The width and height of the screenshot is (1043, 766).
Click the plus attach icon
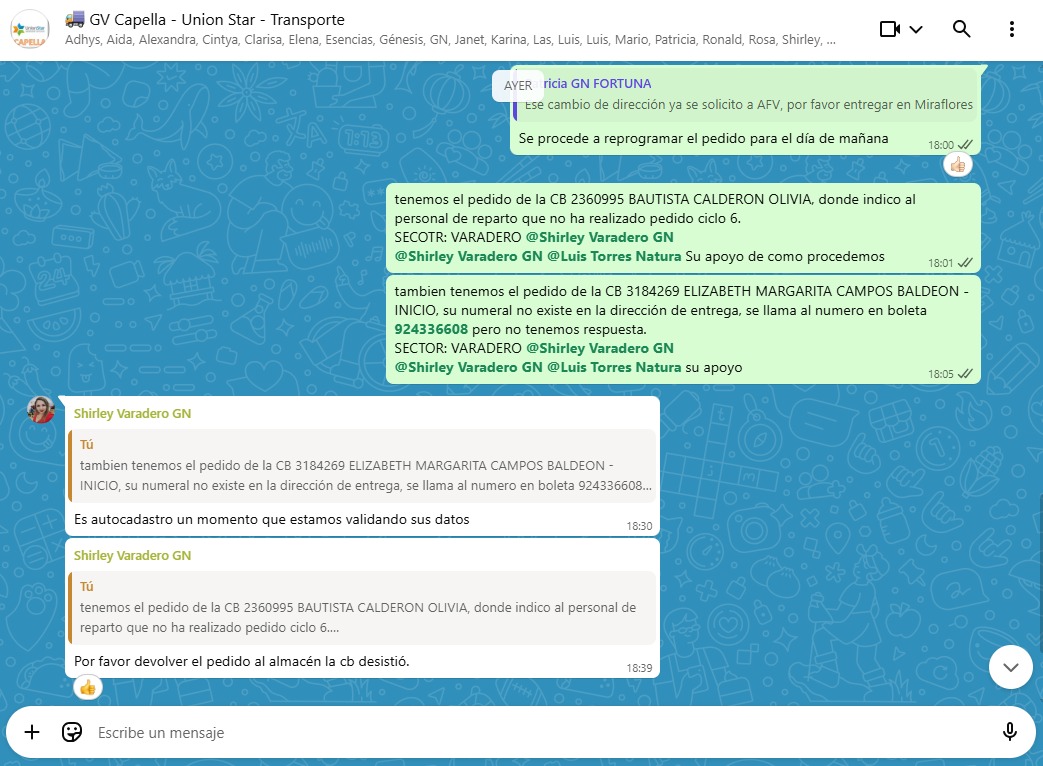[32, 732]
